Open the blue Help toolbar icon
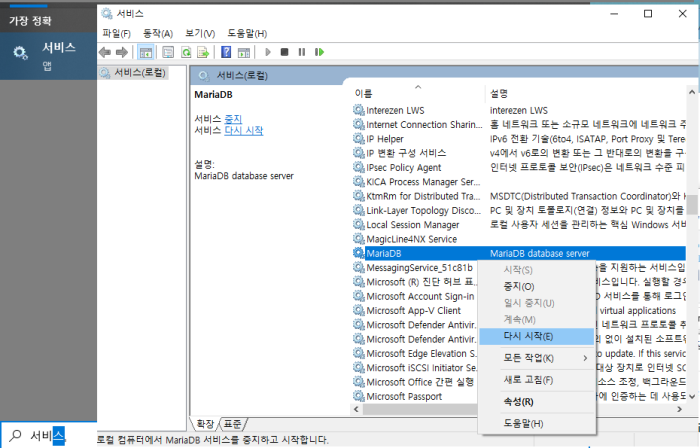Screen dimensions: 700x448 pos(226,52)
